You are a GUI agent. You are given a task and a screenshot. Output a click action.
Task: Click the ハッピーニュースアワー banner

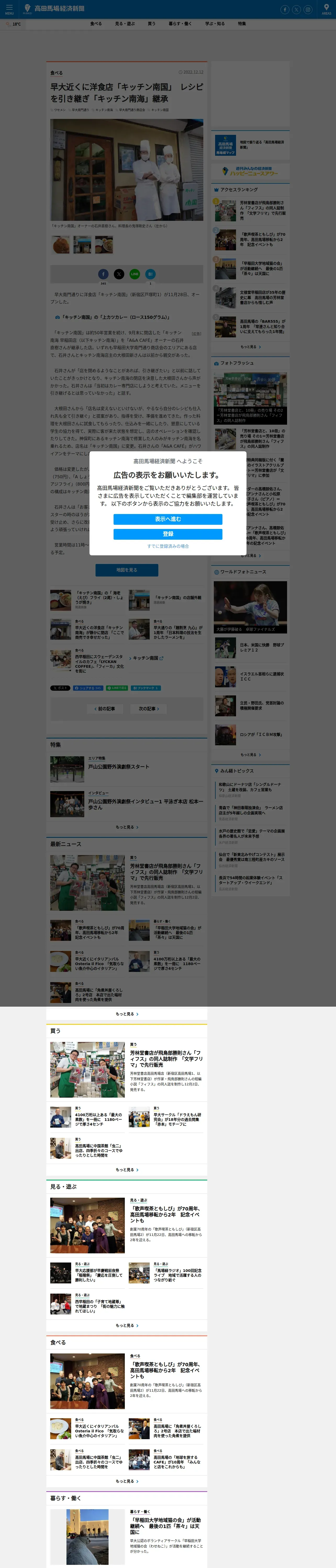[251, 172]
